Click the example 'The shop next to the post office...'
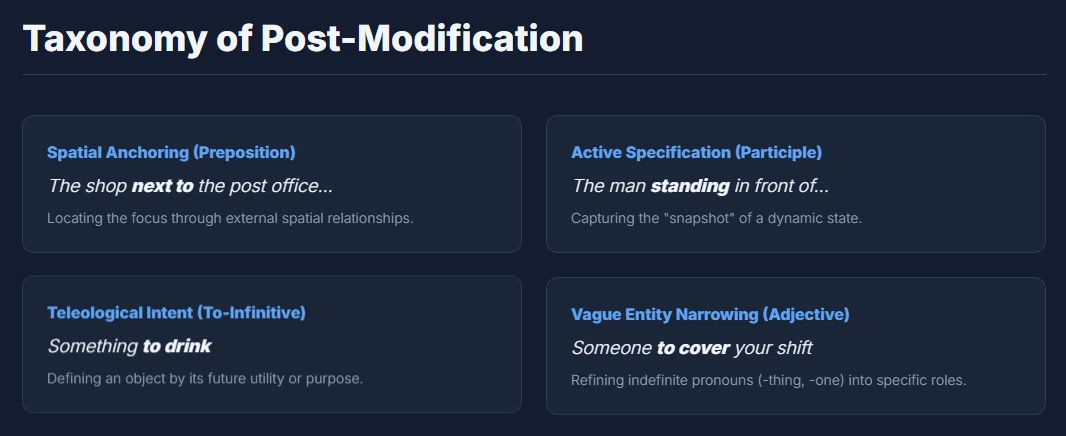 190,186
